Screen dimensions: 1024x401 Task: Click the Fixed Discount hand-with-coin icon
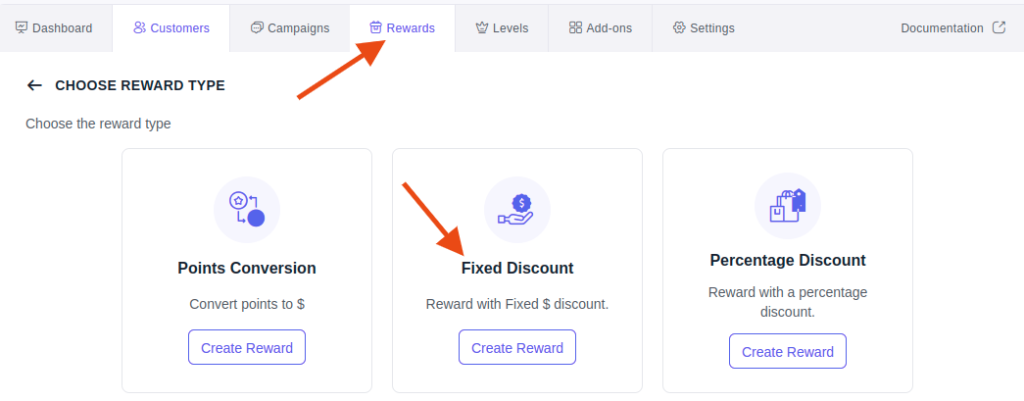(517, 210)
